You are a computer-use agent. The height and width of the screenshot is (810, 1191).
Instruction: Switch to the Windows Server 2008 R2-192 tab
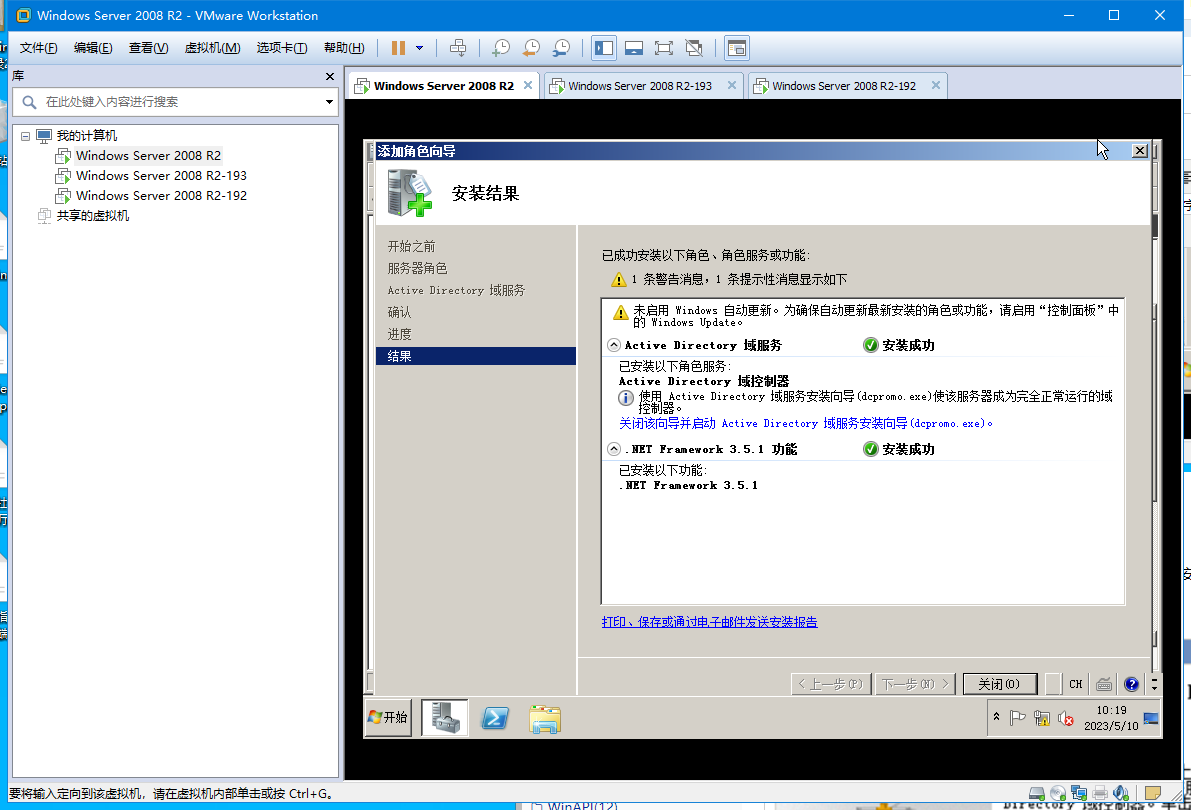point(844,86)
